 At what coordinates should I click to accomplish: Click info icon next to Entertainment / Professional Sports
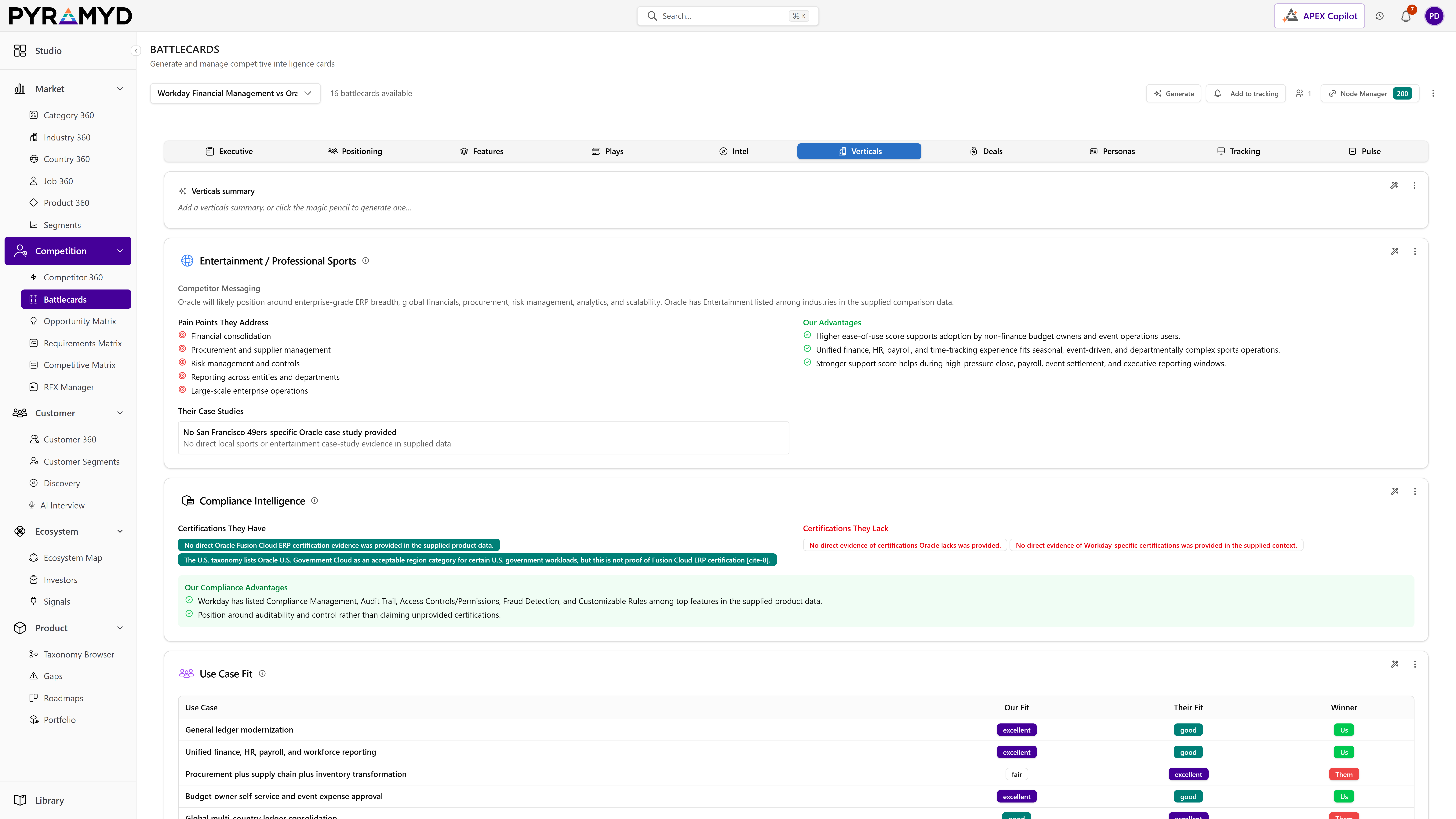point(366,260)
